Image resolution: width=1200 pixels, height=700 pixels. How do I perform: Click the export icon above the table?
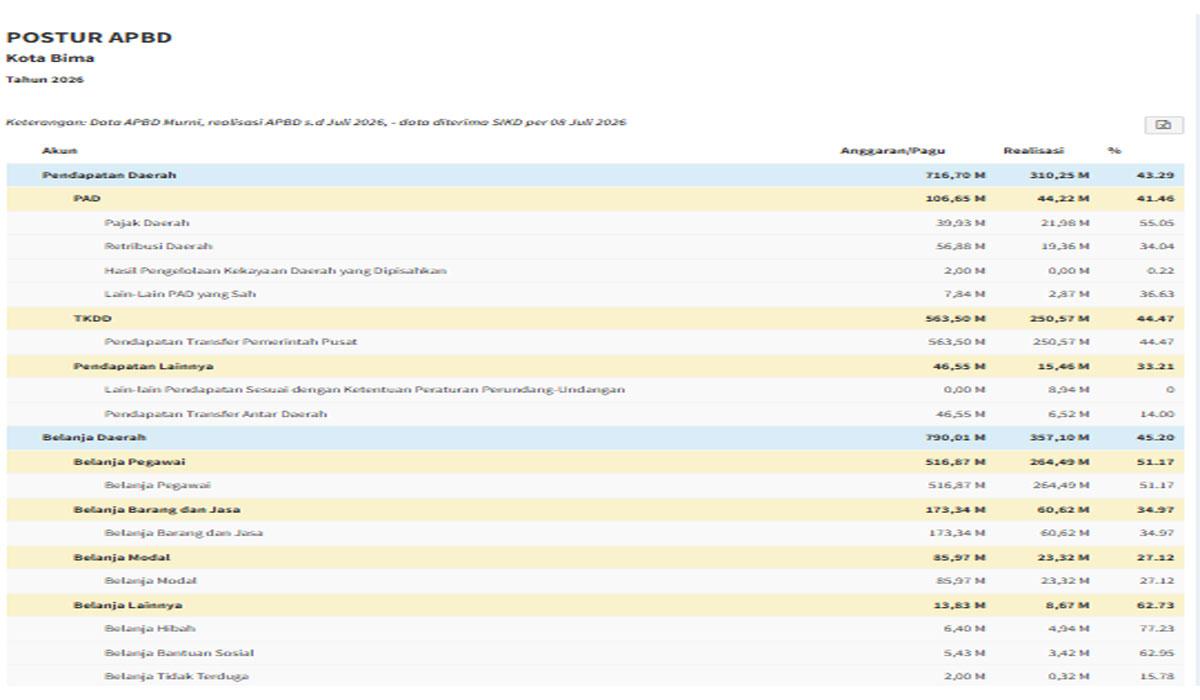tap(1163, 125)
